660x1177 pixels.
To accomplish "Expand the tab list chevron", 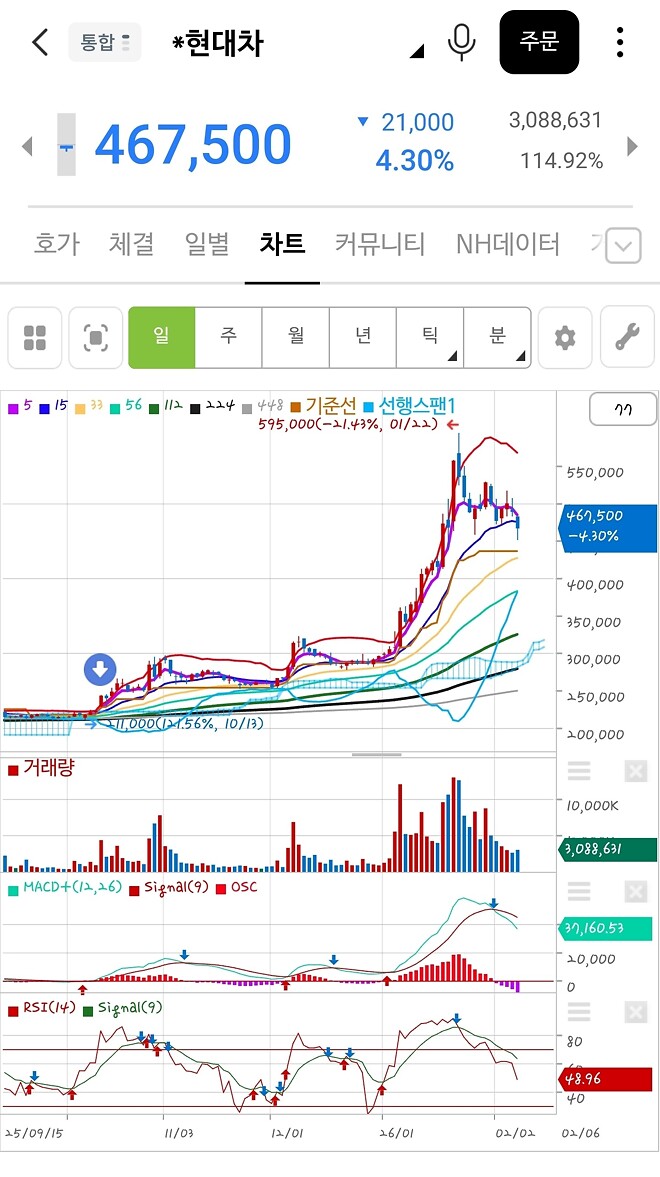I will click(623, 245).
